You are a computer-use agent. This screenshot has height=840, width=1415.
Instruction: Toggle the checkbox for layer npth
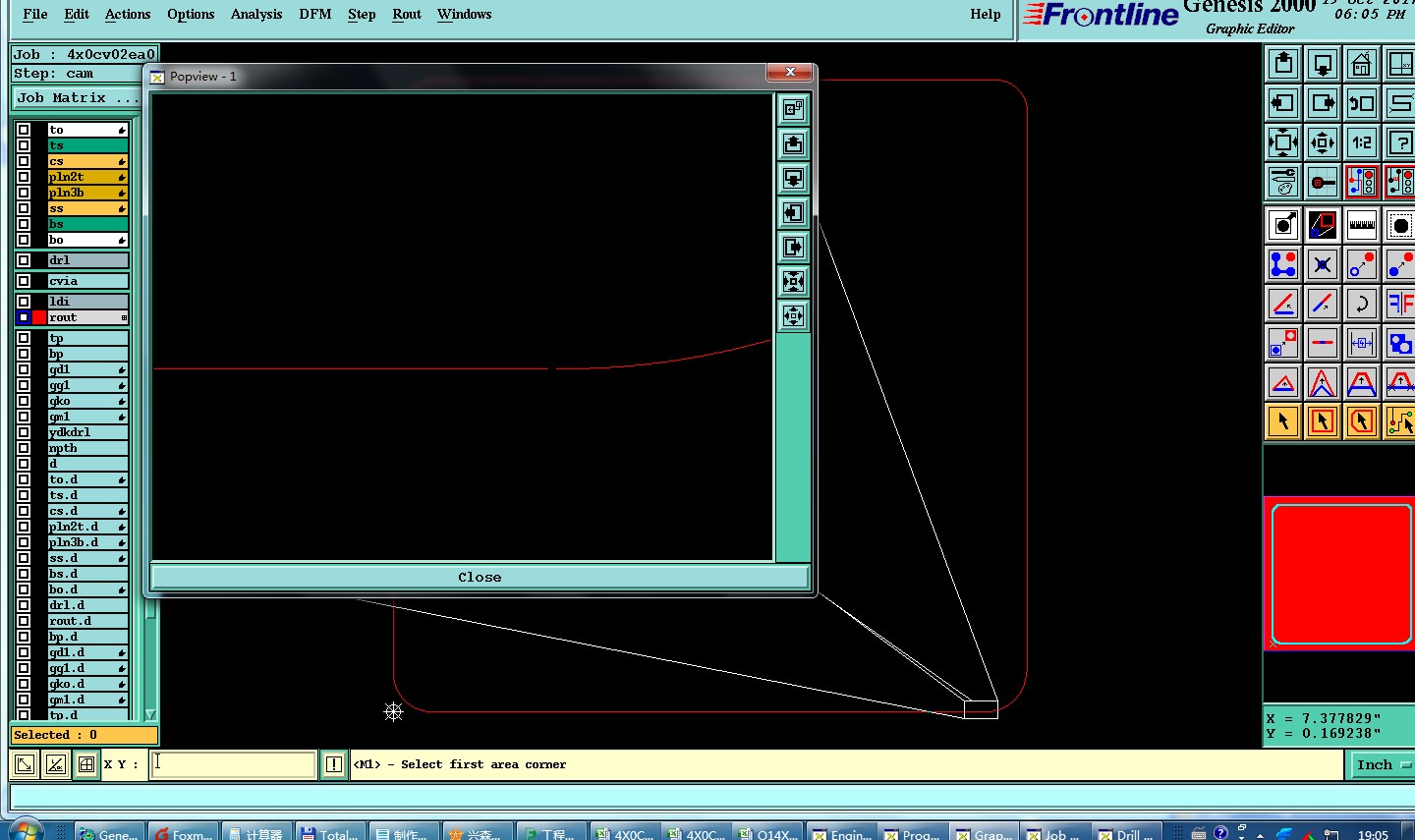[24, 448]
